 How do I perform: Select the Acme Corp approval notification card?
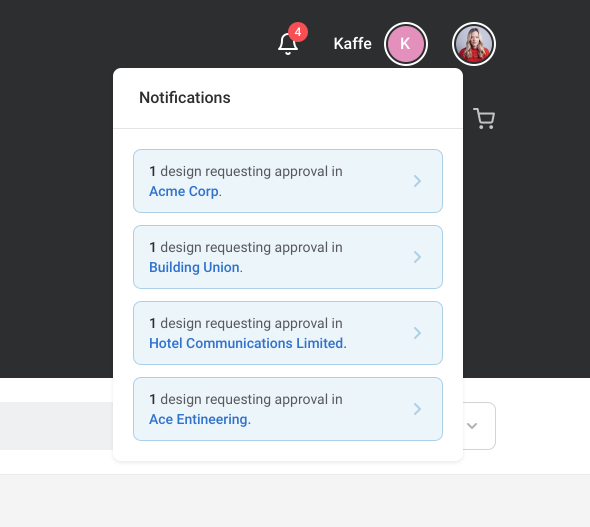(x=288, y=181)
